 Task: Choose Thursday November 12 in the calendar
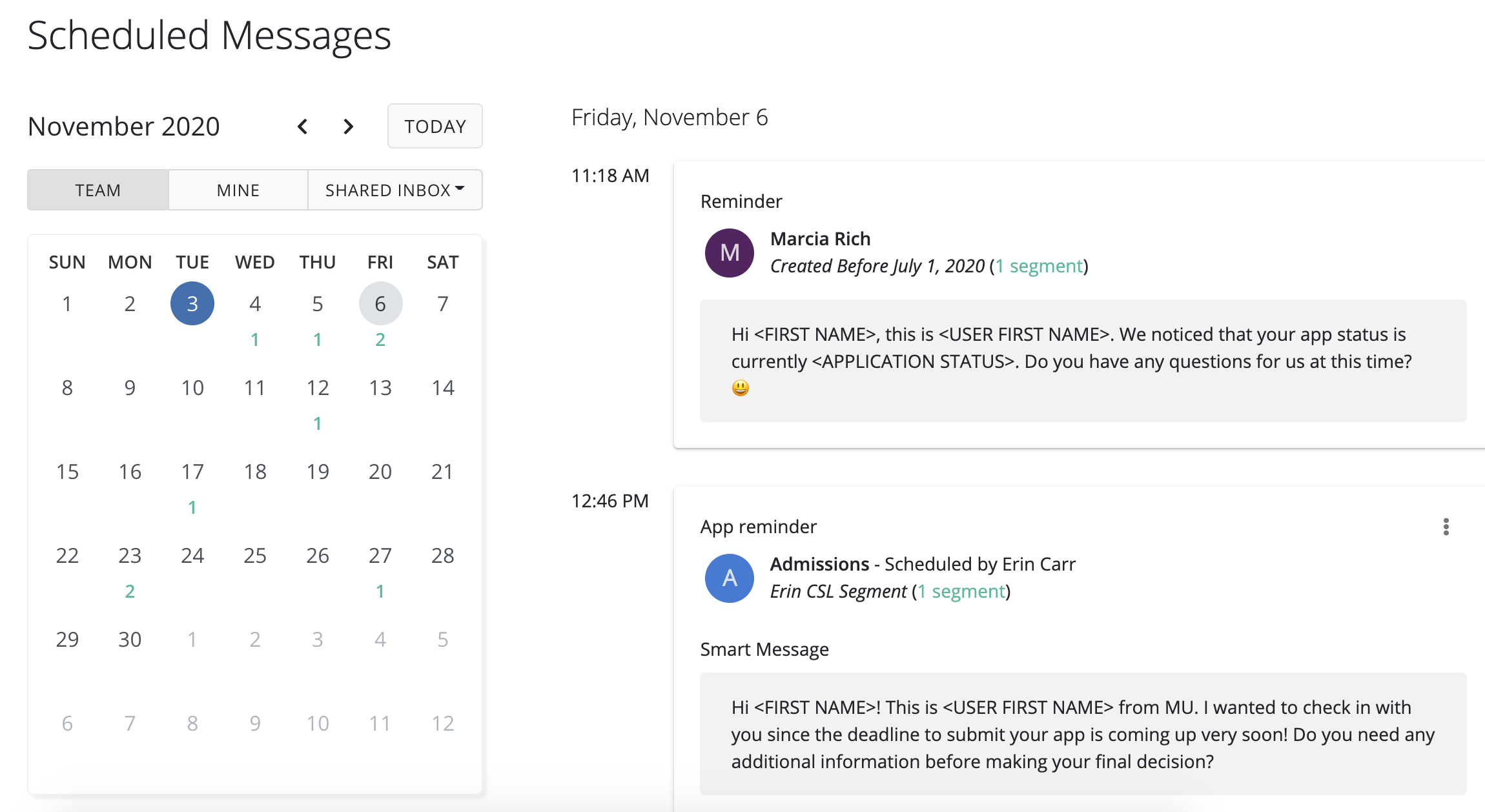click(x=318, y=387)
